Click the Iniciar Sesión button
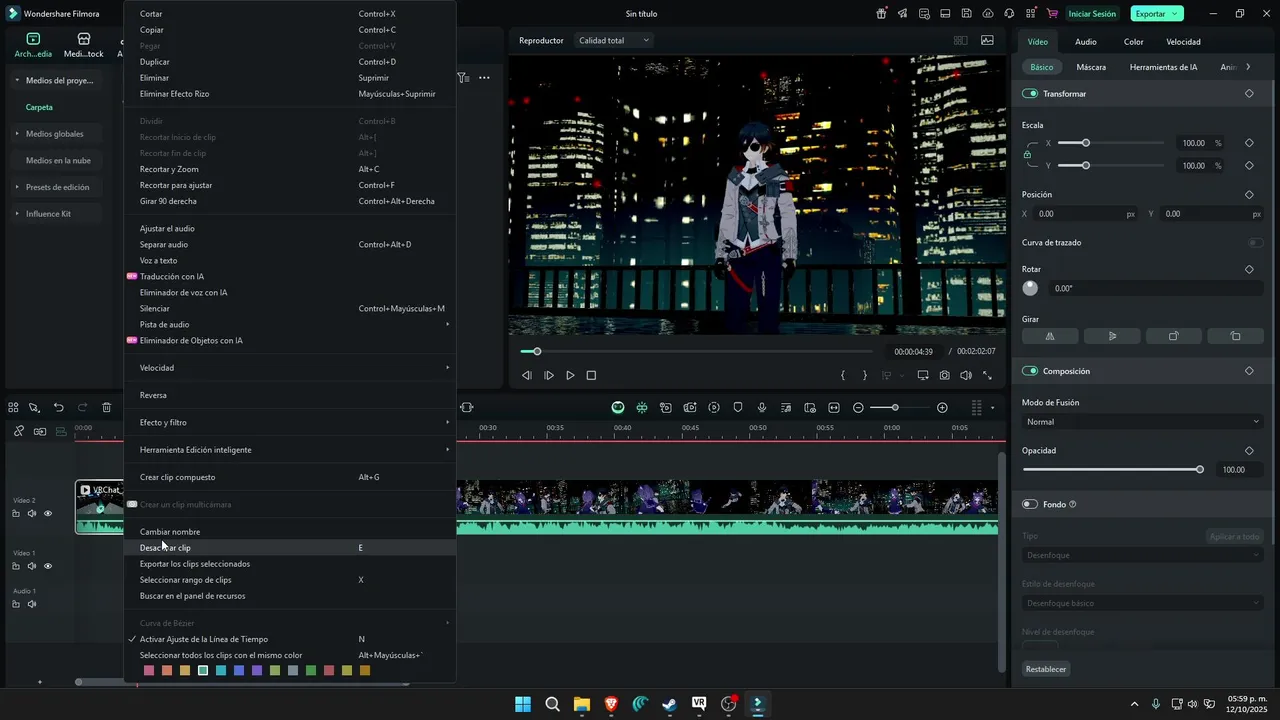1280x720 pixels. point(1092,14)
